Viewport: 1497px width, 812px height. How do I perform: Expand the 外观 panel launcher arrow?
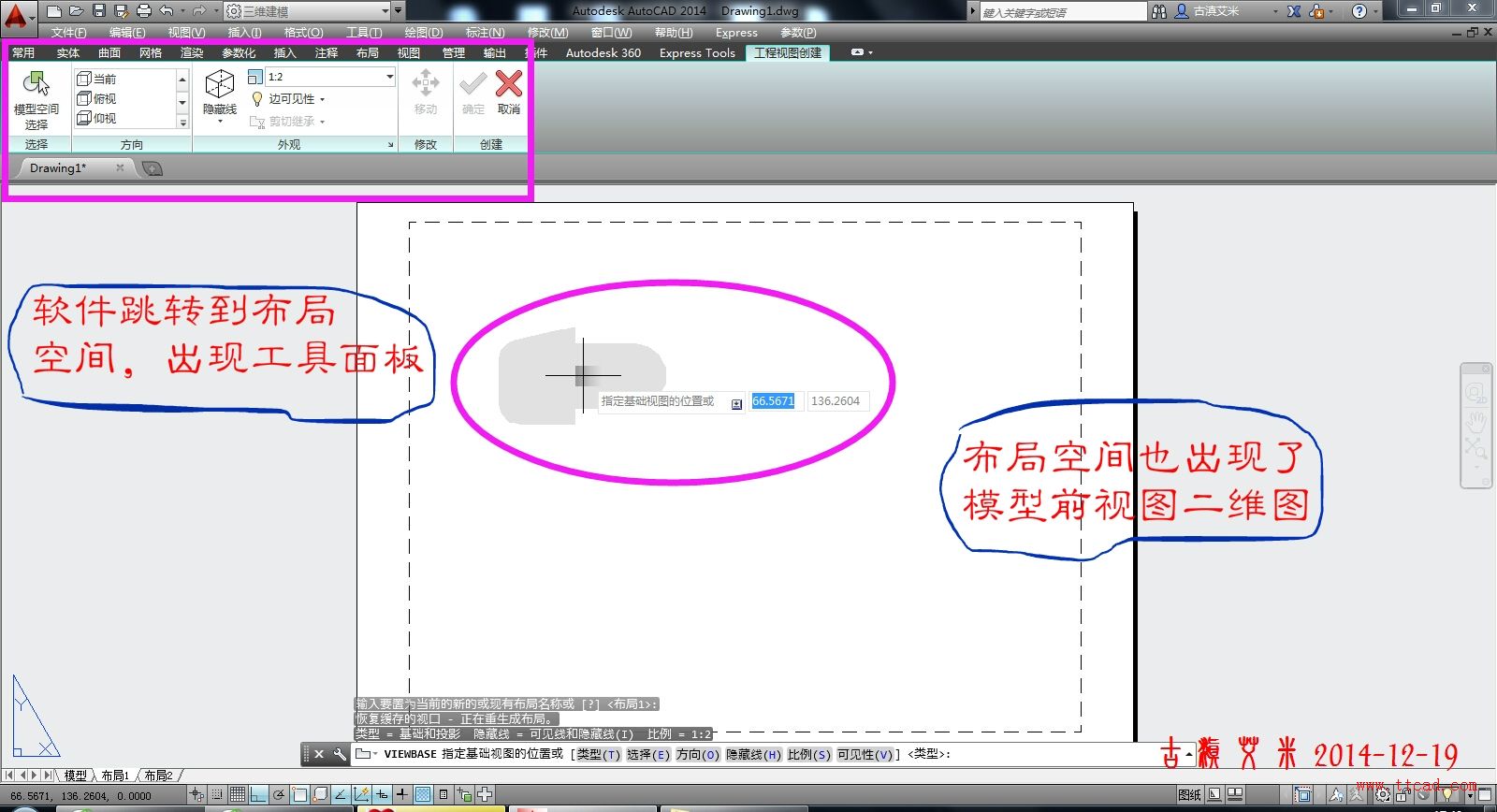tap(391, 145)
